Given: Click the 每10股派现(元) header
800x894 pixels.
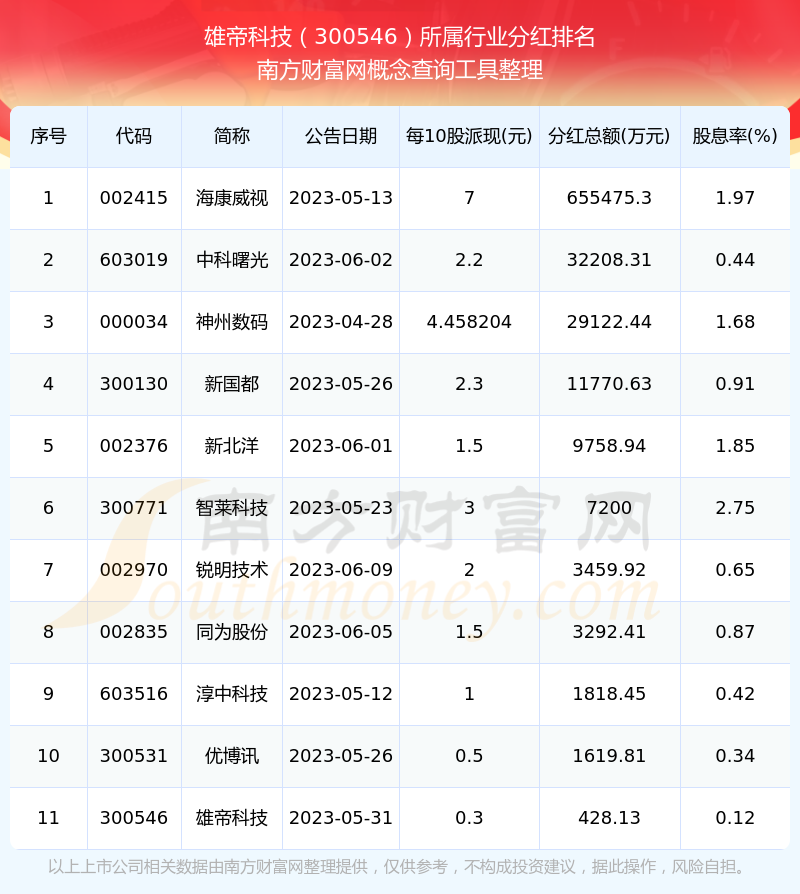Looking at the screenshot, I should 469,136.
